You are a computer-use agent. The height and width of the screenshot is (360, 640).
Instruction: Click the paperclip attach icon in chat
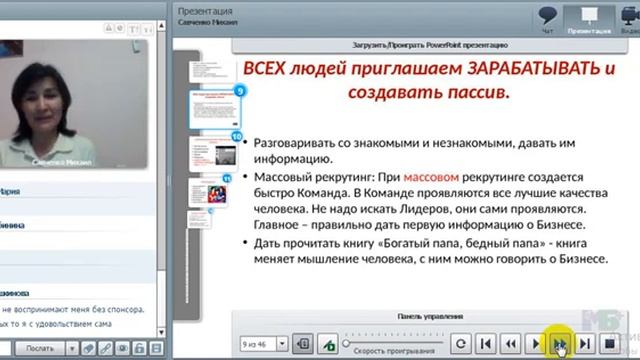point(88,349)
